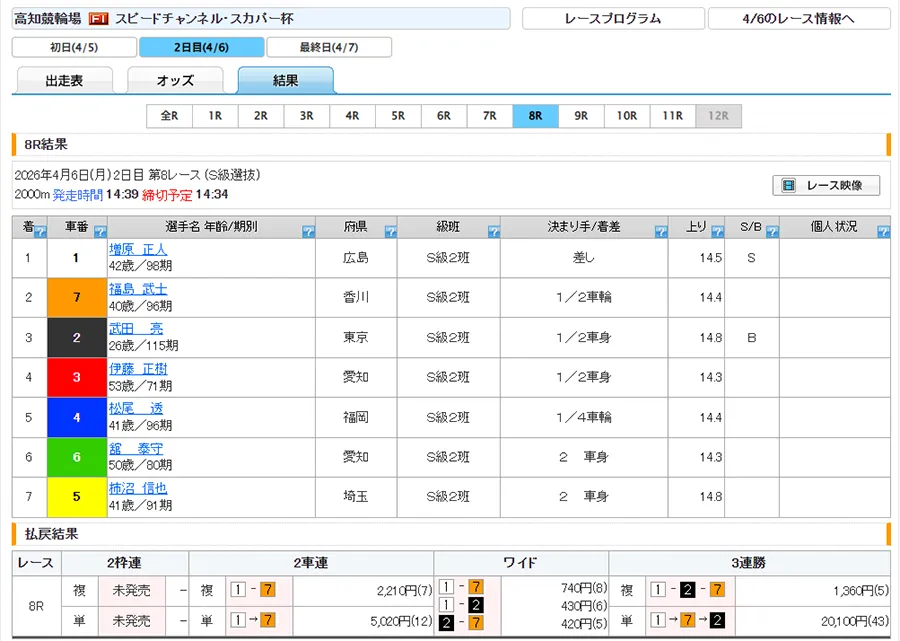Click help icon in 決まり手/着差 header

tap(660, 232)
